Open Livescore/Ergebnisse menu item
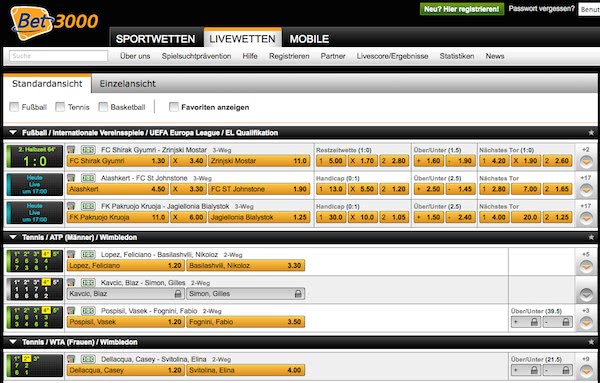 tap(392, 56)
